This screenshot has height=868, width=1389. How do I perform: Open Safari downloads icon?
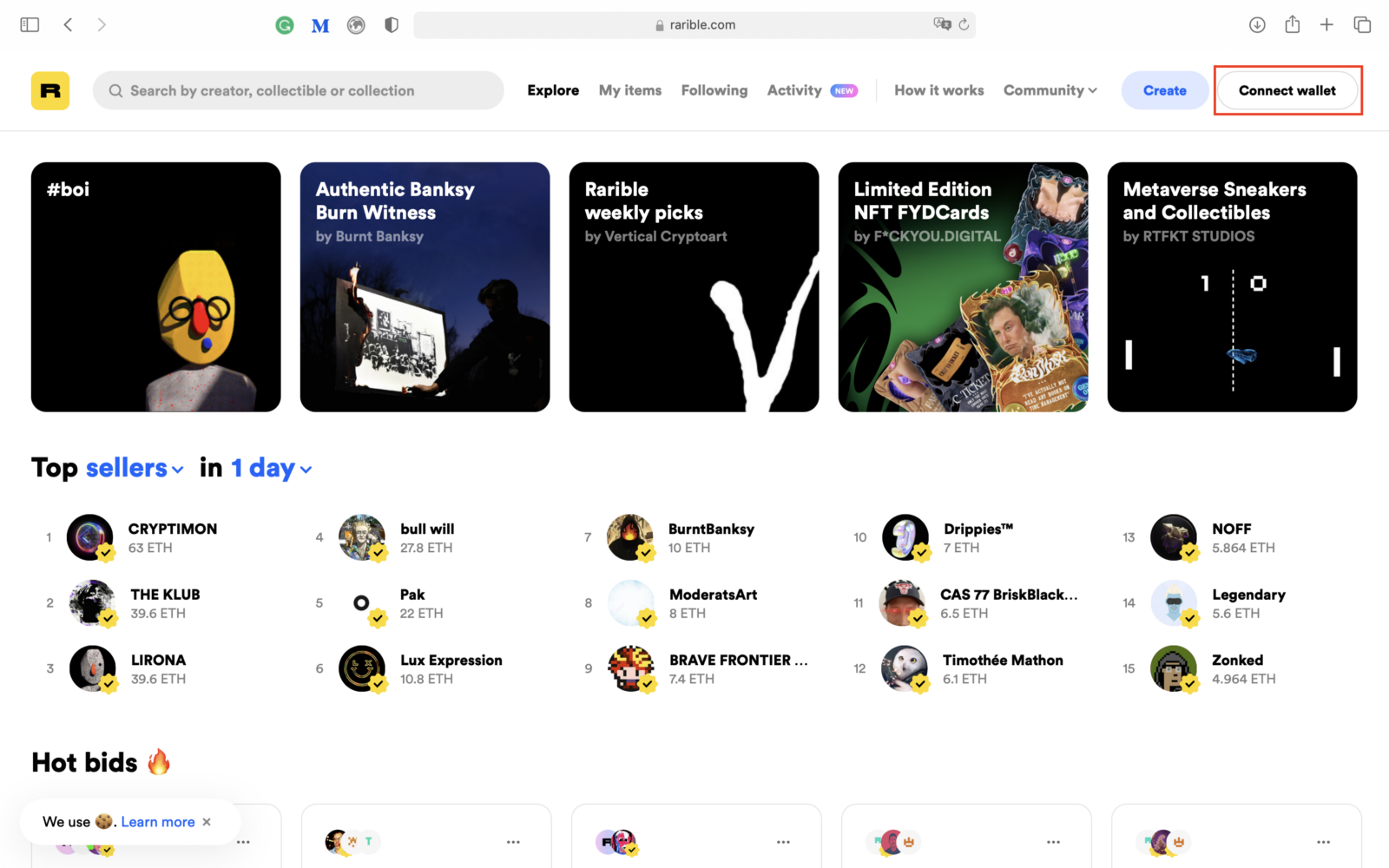pos(1257,25)
